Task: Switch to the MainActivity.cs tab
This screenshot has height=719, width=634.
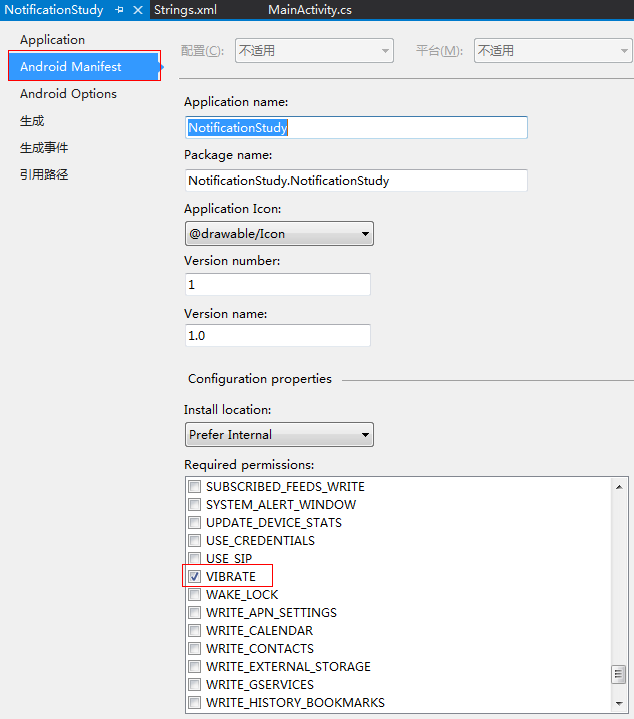Action: (310, 10)
